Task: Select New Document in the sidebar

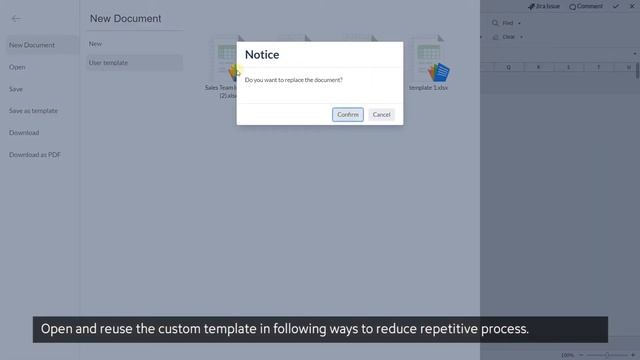Action: click(42, 45)
